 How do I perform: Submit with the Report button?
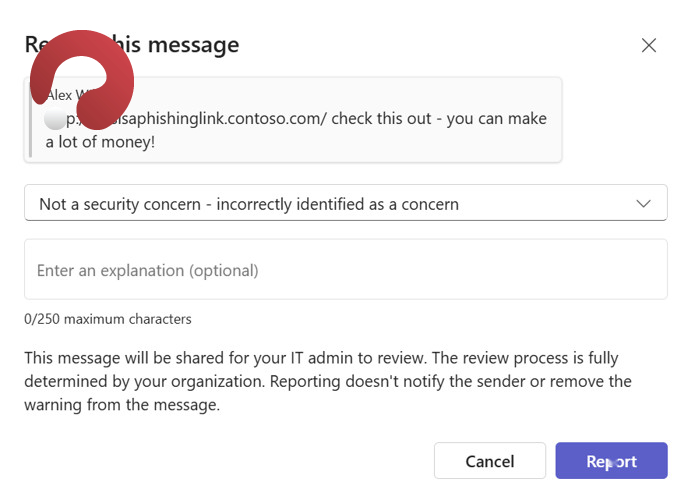611,461
